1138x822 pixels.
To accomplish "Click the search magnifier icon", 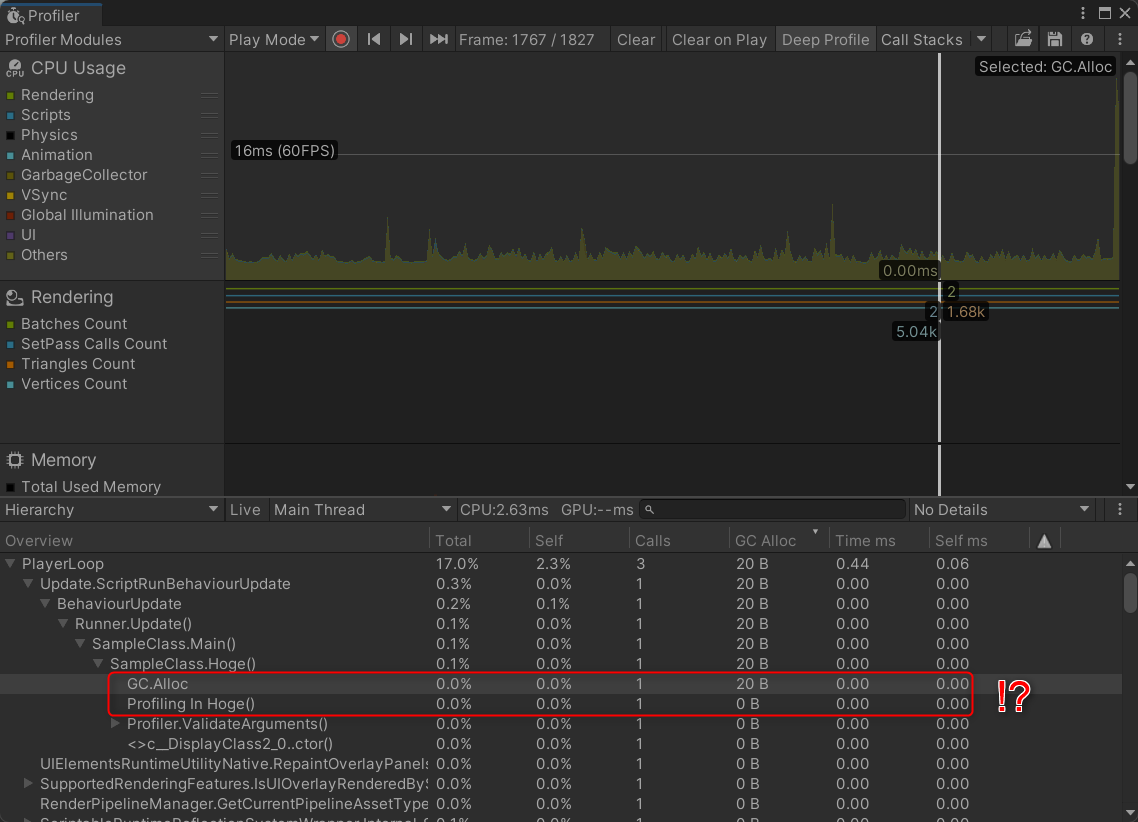I will (650, 510).
